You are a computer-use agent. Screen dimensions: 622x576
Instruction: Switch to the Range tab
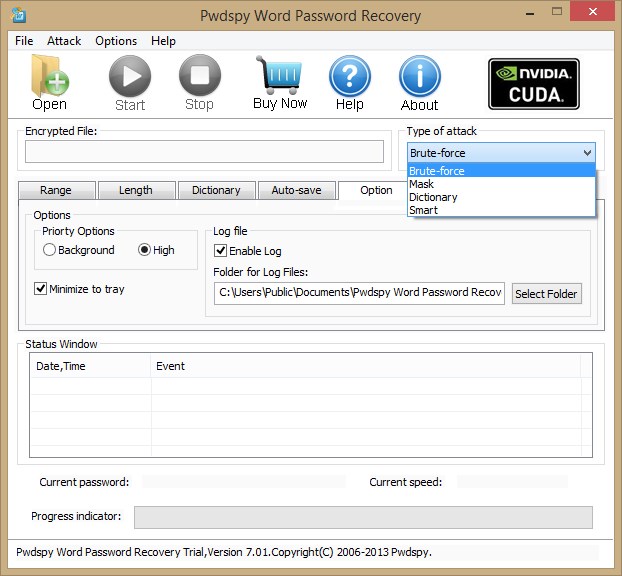pyautogui.click(x=57, y=190)
